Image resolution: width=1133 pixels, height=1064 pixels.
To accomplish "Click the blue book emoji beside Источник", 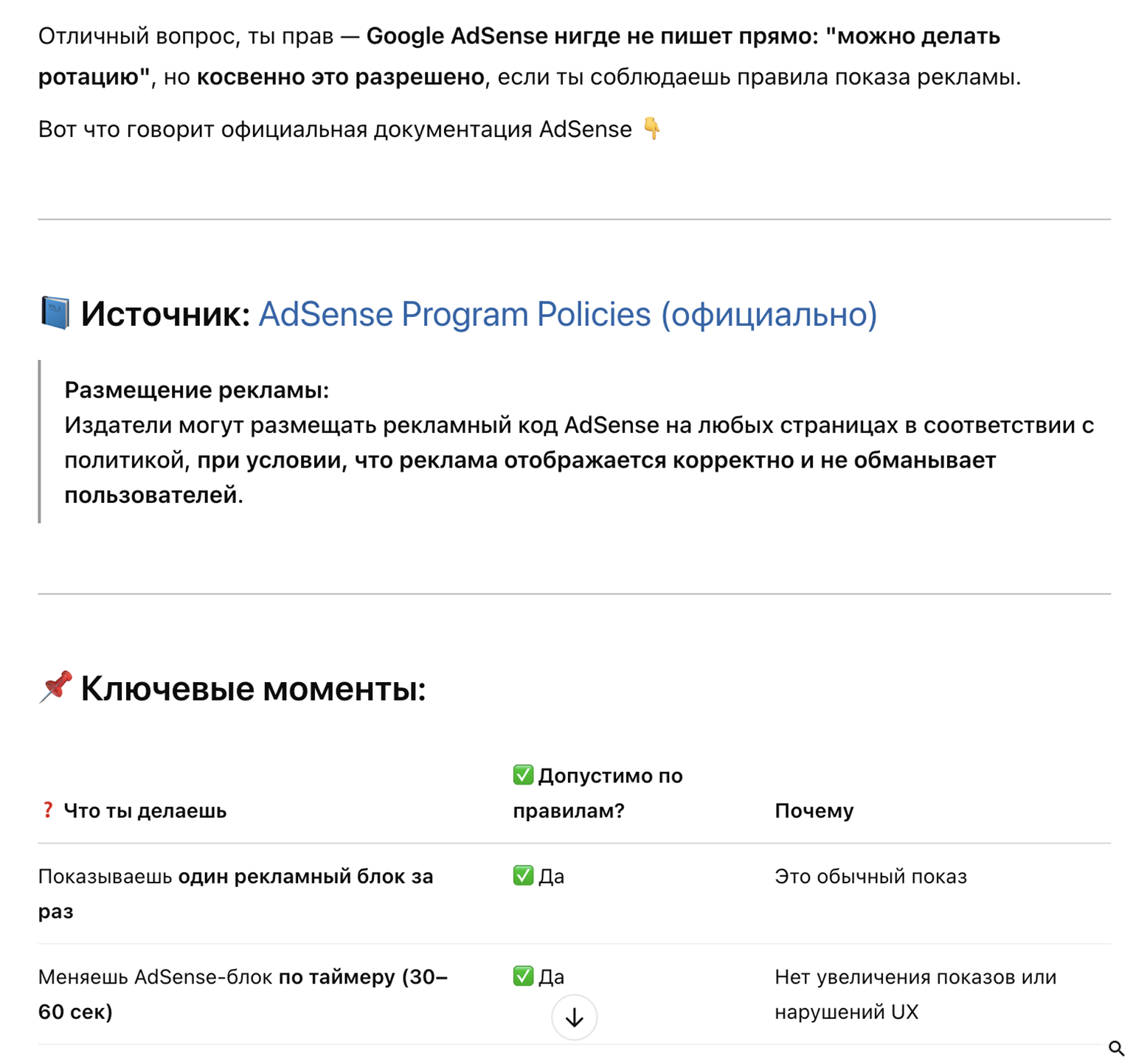I will pyautogui.click(x=55, y=313).
